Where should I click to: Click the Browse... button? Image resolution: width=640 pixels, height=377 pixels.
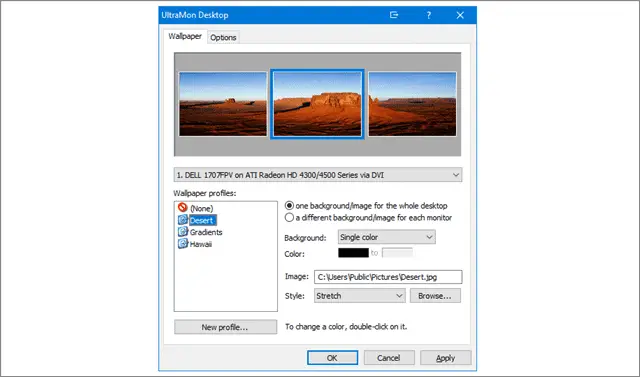tap(435, 296)
